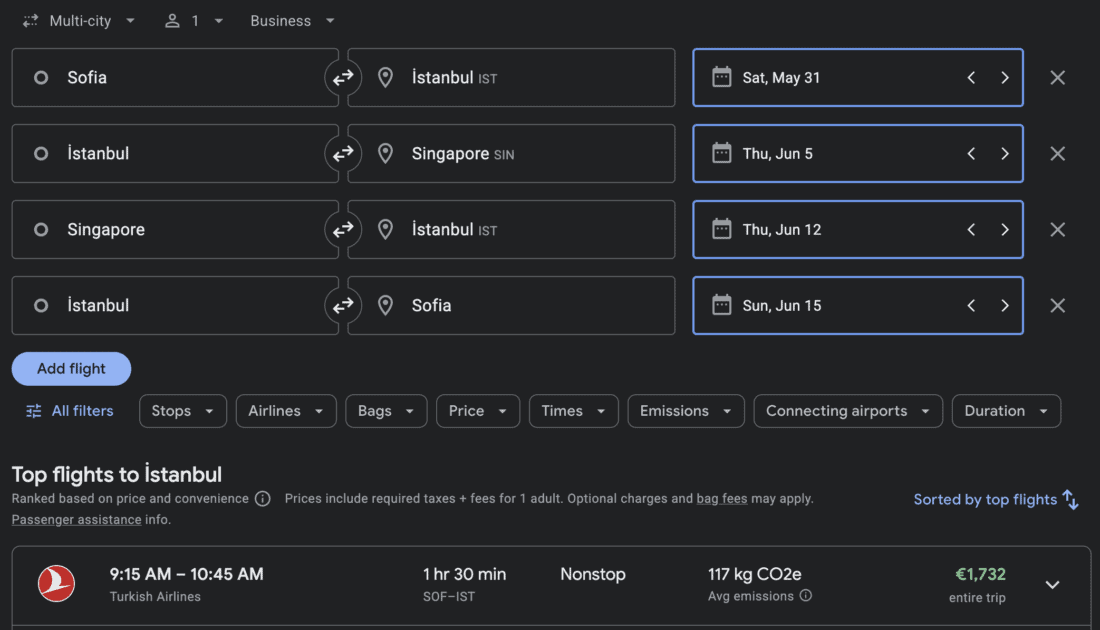The height and width of the screenshot is (630, 1100).
Task: Go to previous day before Thu, Jun 5
Action: click(x=970, y=154)
